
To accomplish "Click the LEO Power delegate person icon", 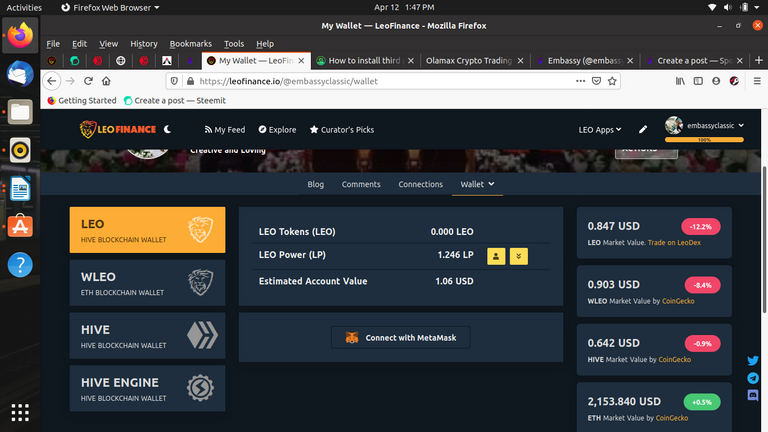I will point(496,256).
